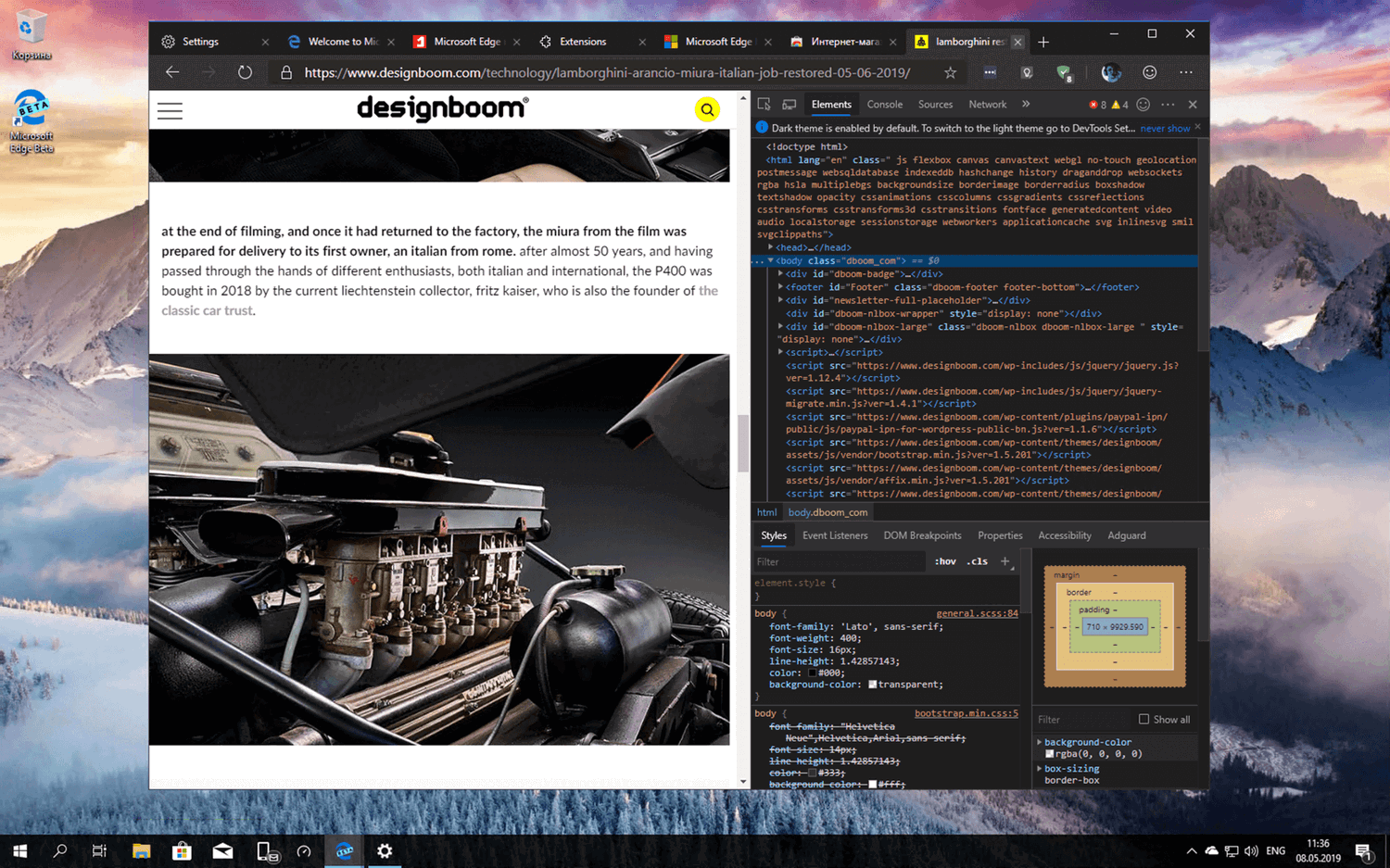Toggle device emulation in DevTools

[x=790, y=105]
